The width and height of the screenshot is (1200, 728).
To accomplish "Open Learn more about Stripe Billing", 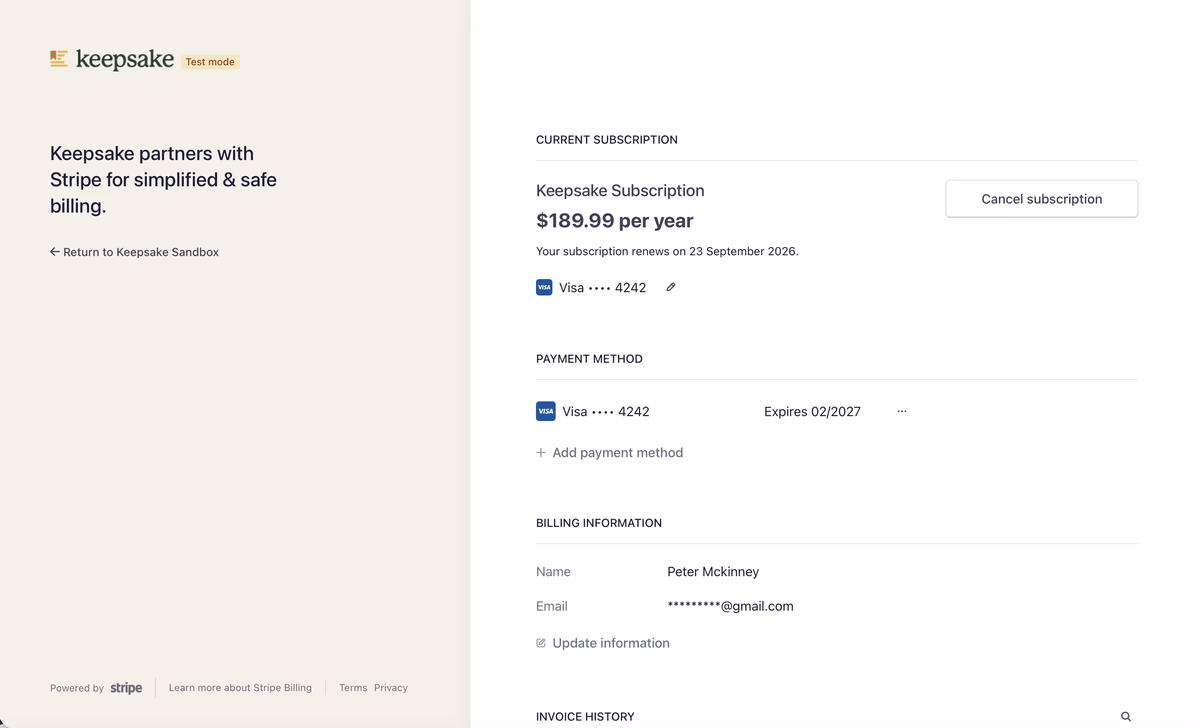I will pyautogui.click(x=240, y=688).
